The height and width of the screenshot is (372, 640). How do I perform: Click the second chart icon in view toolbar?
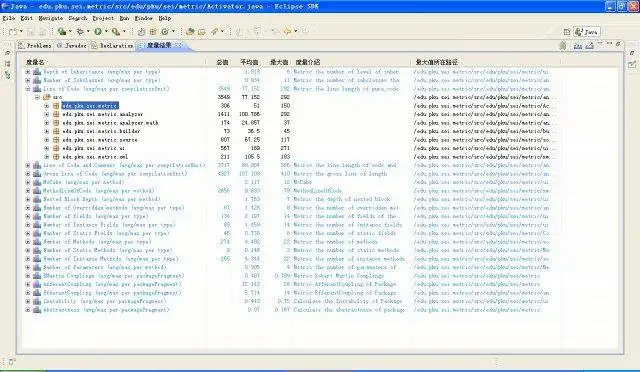click(x=590, y=46)
